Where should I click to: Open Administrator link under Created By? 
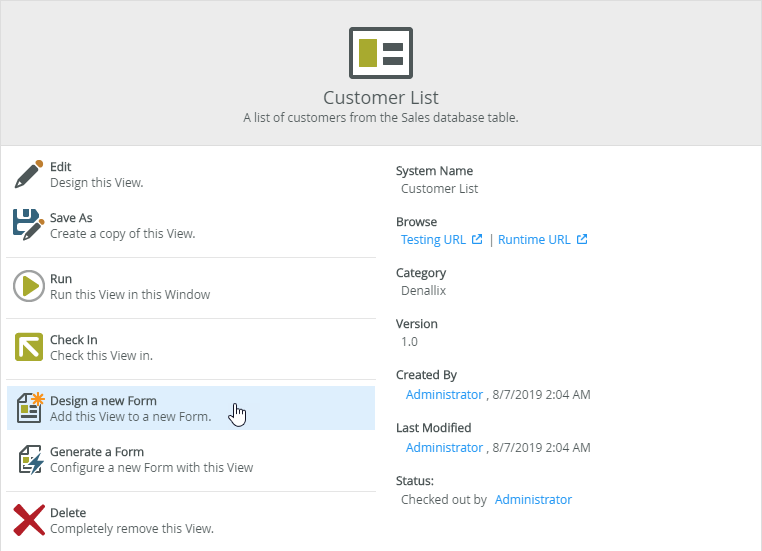coord(444,395)
